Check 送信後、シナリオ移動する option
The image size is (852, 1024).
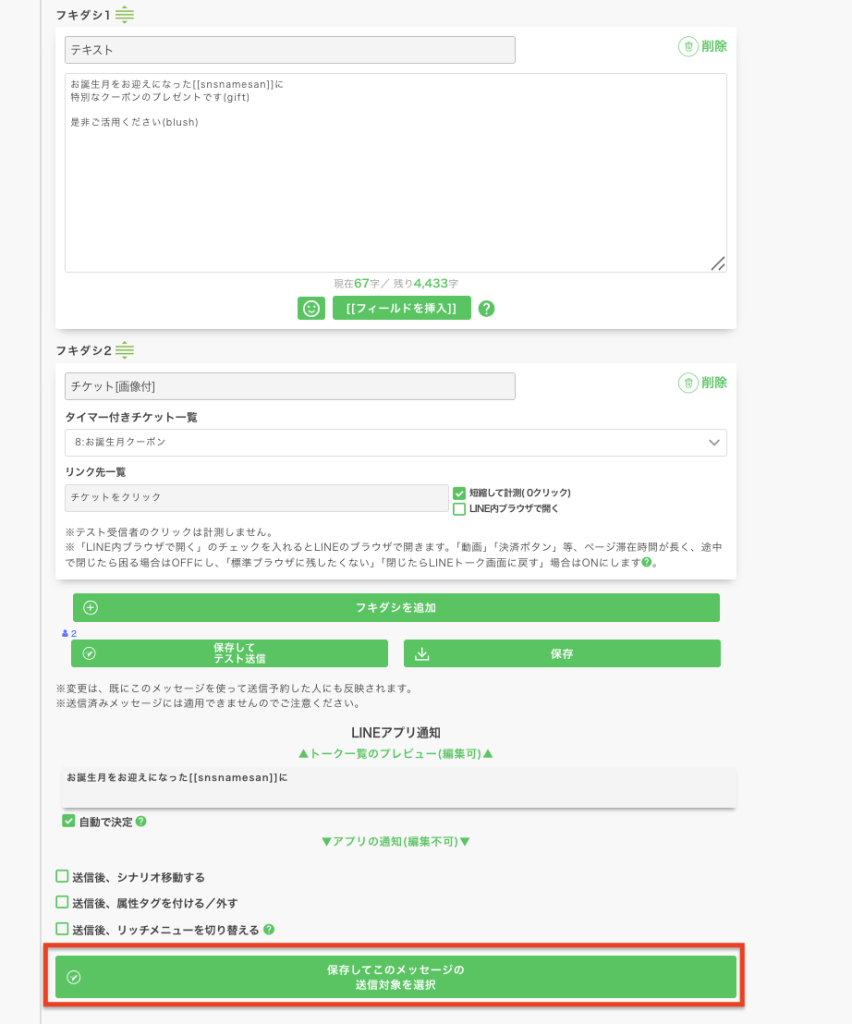pyautogui.click(x=62, y=877)
